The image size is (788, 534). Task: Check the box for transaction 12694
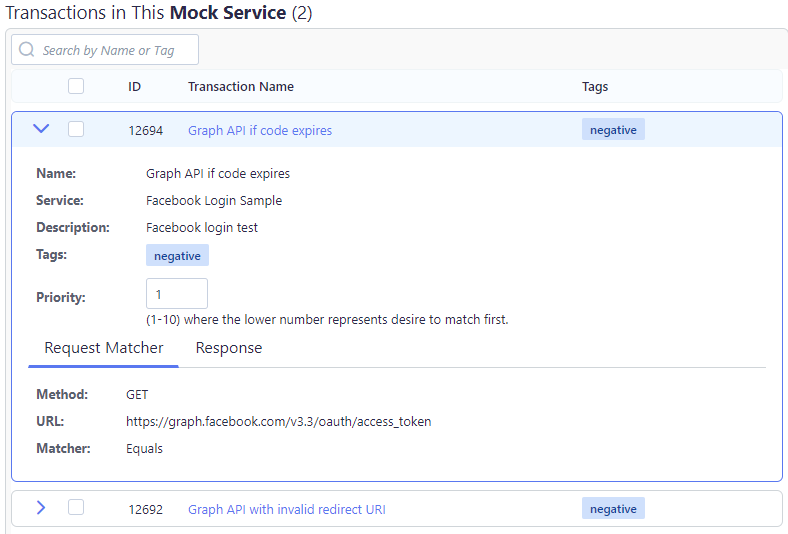coord(76,129)
